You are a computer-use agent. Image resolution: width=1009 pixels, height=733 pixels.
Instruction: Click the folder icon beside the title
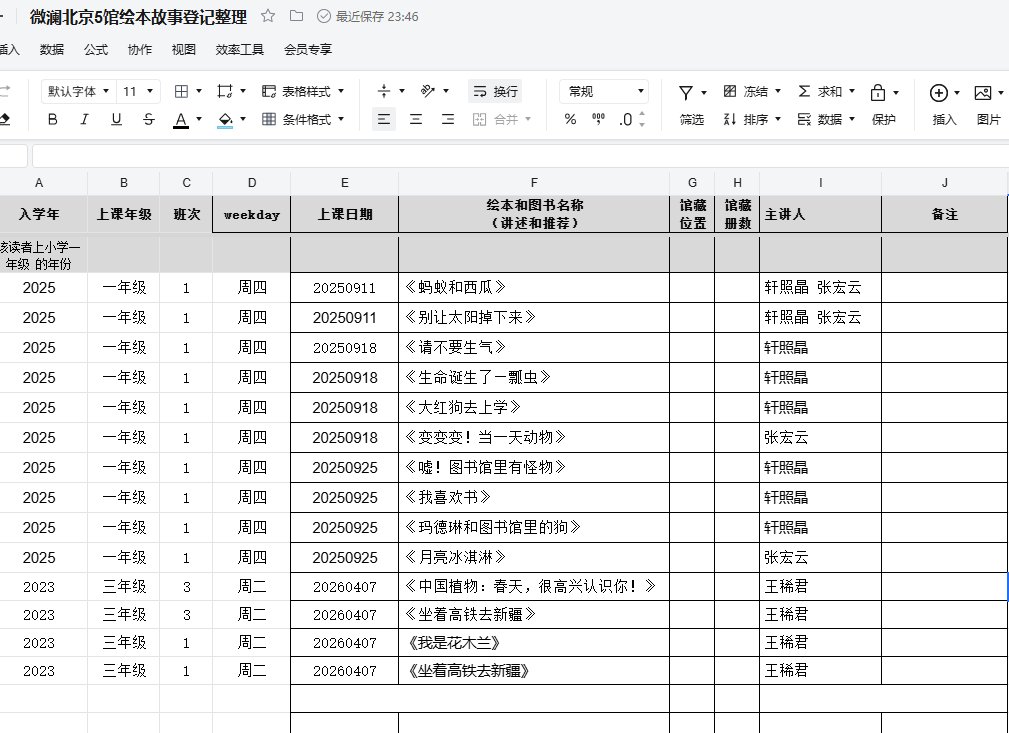tap(296, 16)
